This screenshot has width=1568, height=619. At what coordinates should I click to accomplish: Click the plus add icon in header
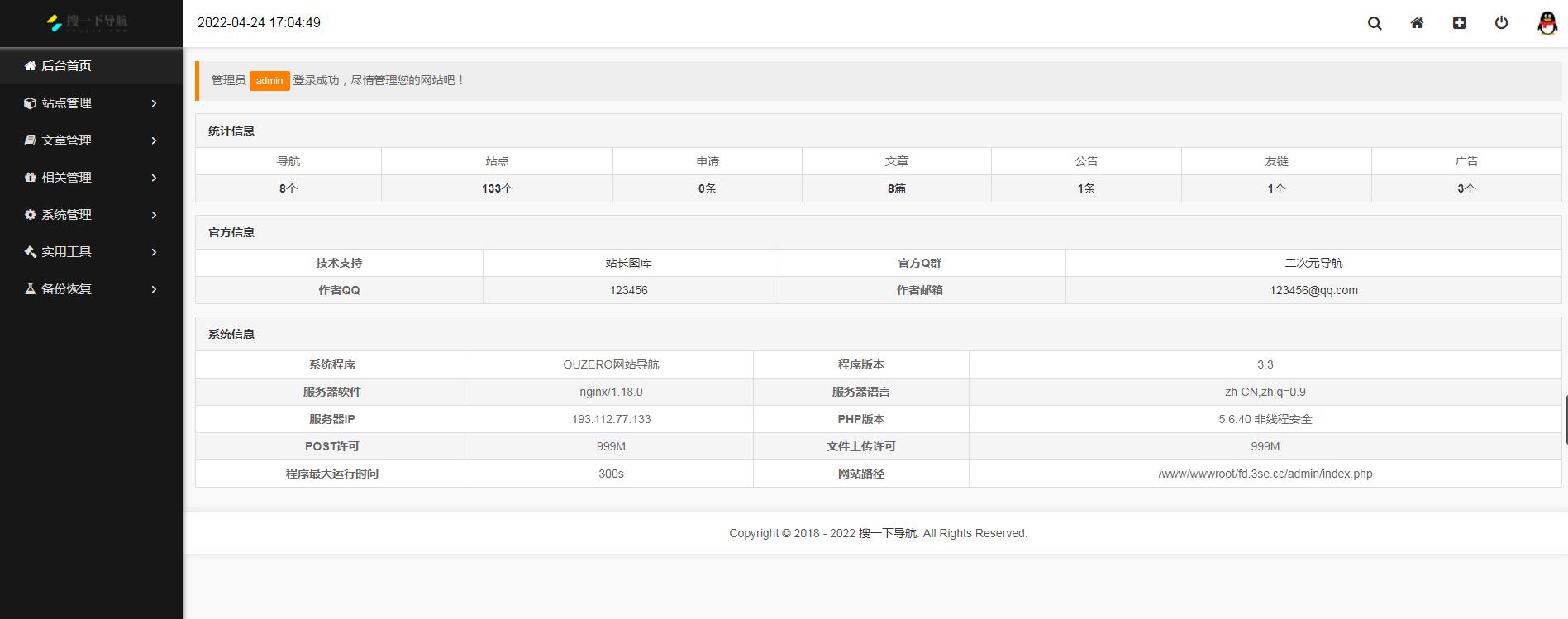(1459, 23)
